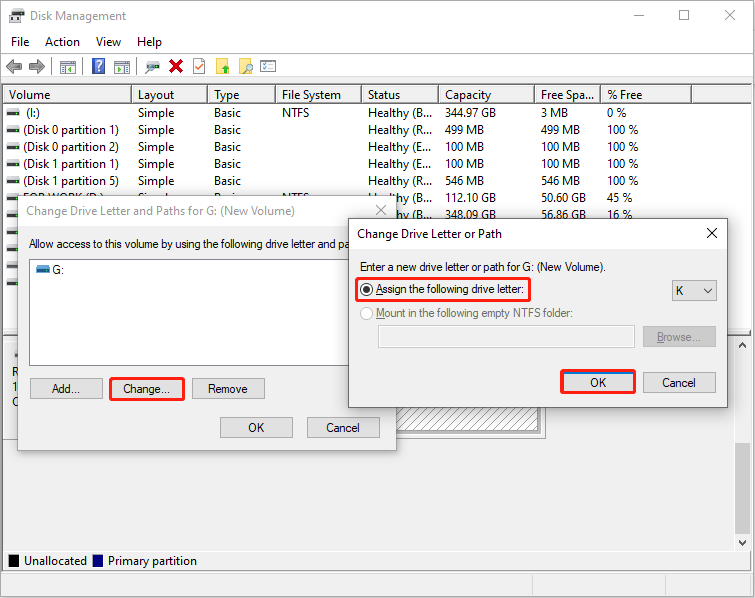Click the Remove button
The width and height of the screenshot is (755, 598).
point(228,389)
